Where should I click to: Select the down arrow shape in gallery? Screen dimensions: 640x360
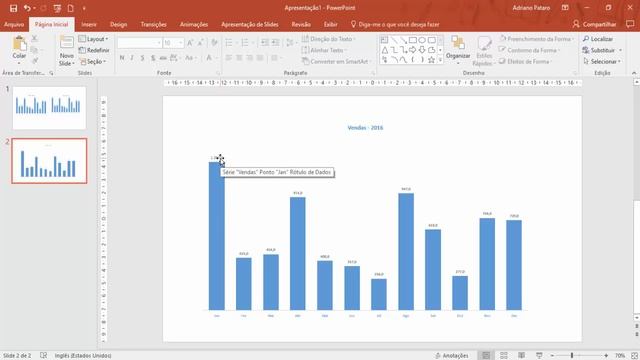422,50
